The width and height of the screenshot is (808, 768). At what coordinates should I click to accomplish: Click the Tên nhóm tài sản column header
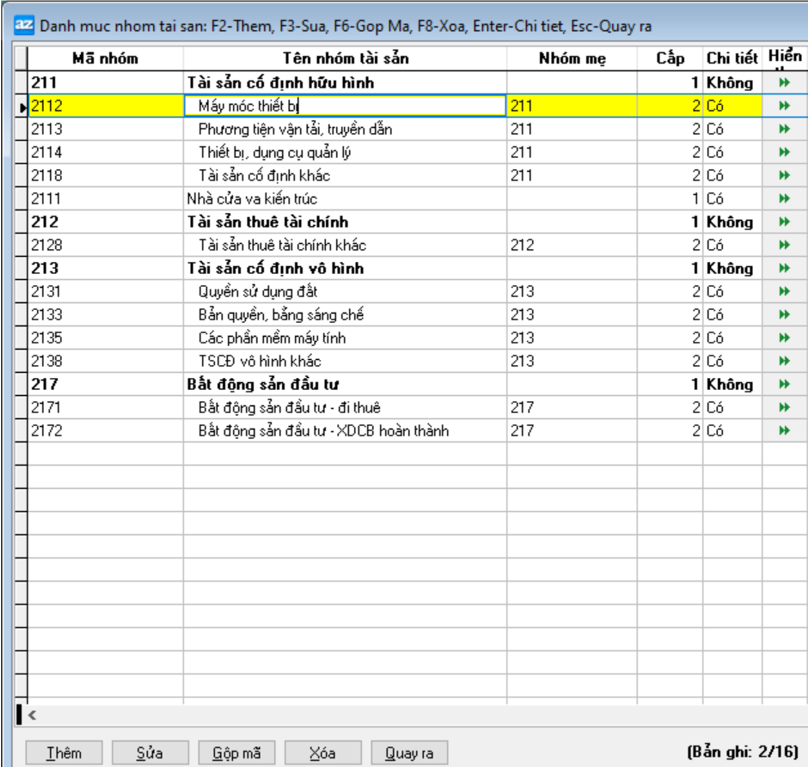point(345,58)
